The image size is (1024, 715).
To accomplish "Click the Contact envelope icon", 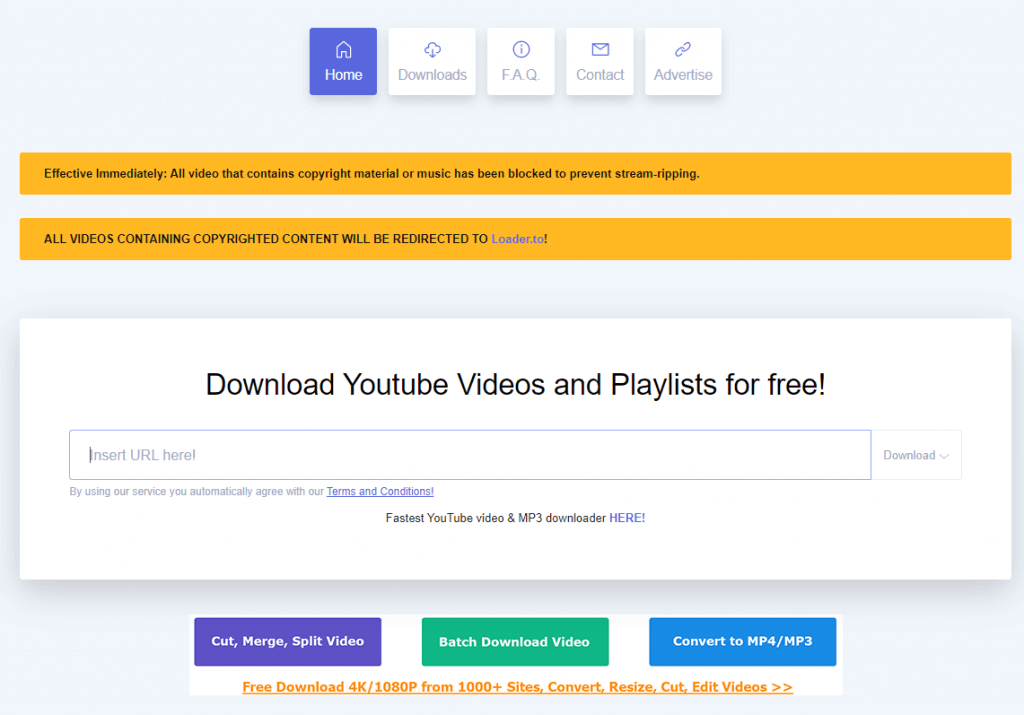I will [x=599, y=49].
